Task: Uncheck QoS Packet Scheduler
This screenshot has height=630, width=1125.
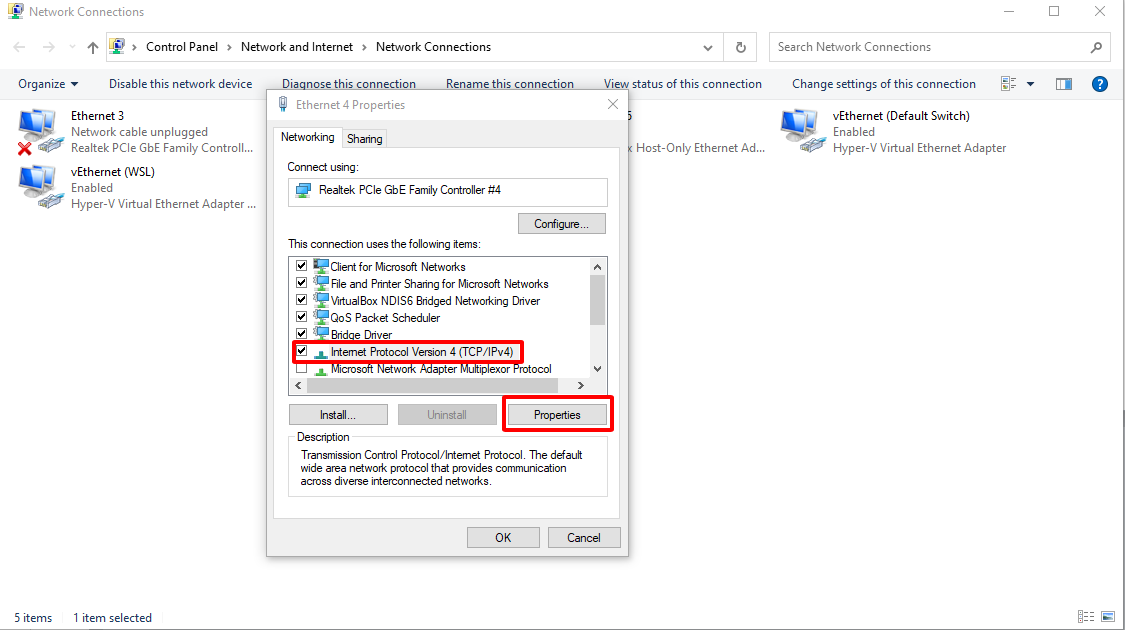Action: pyautogui.click(x=301, y=317)
